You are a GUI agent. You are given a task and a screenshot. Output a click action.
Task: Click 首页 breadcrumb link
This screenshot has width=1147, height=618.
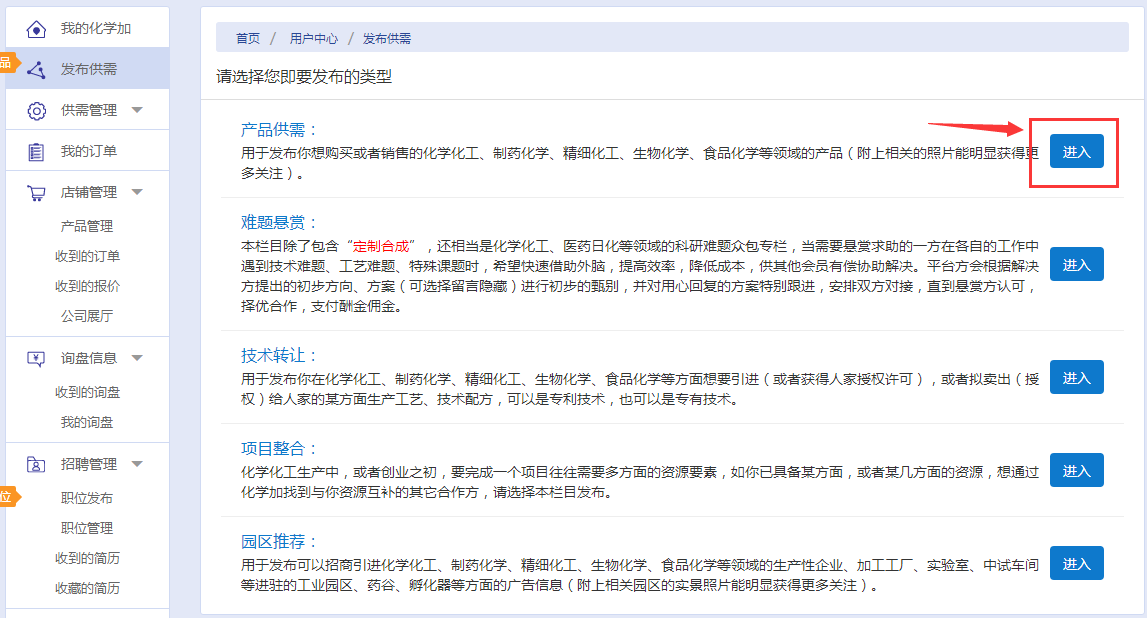point(248,39)
